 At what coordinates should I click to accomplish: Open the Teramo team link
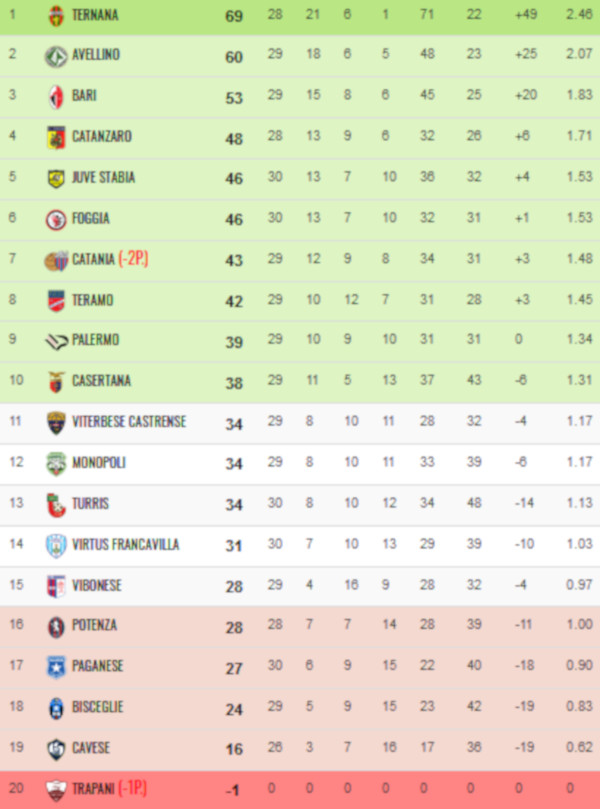(x=92, y=300)
